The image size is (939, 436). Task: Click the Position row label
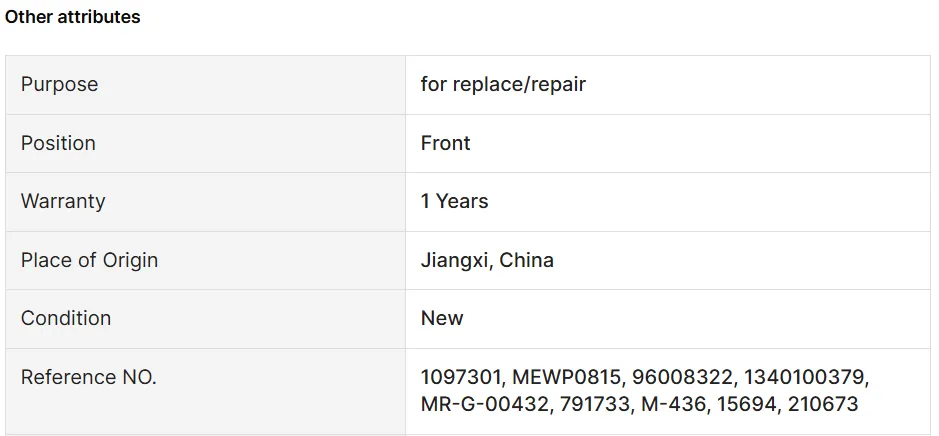[58, 143]
